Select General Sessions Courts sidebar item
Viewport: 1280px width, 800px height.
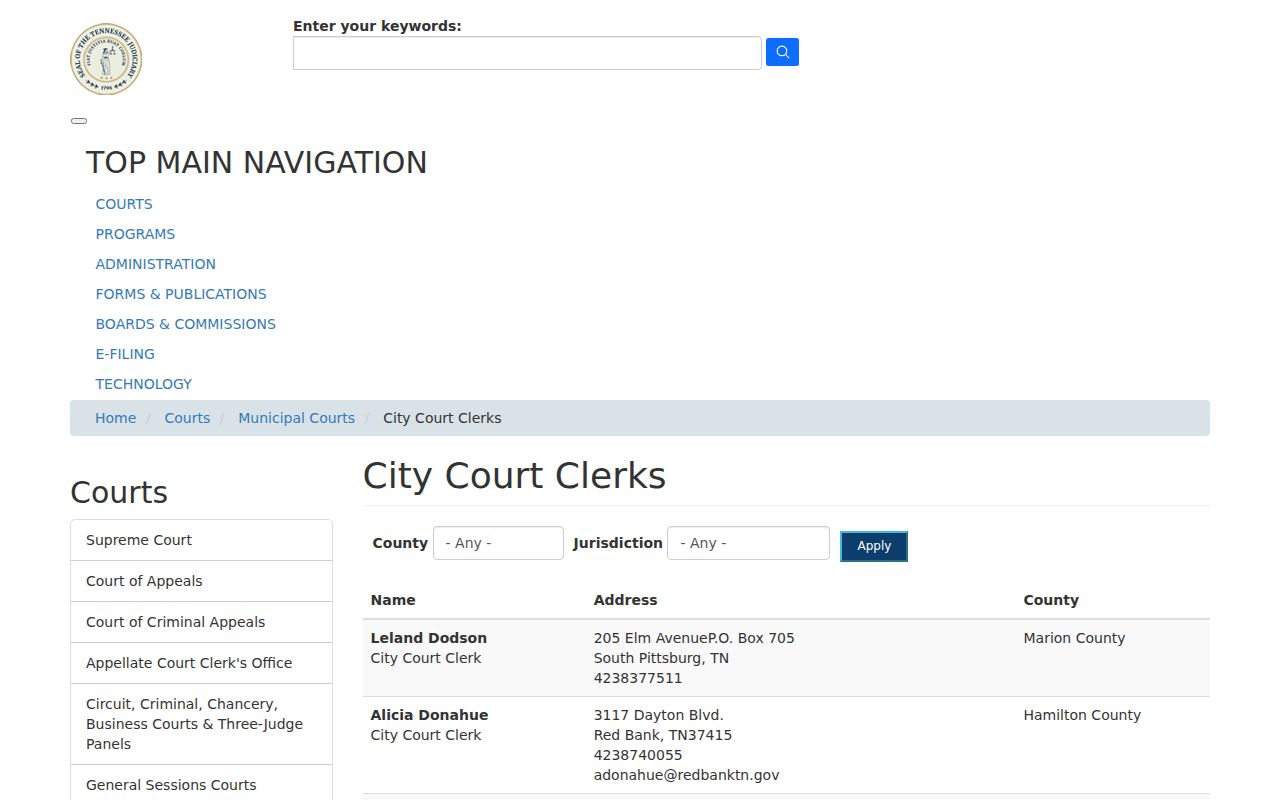201,785
